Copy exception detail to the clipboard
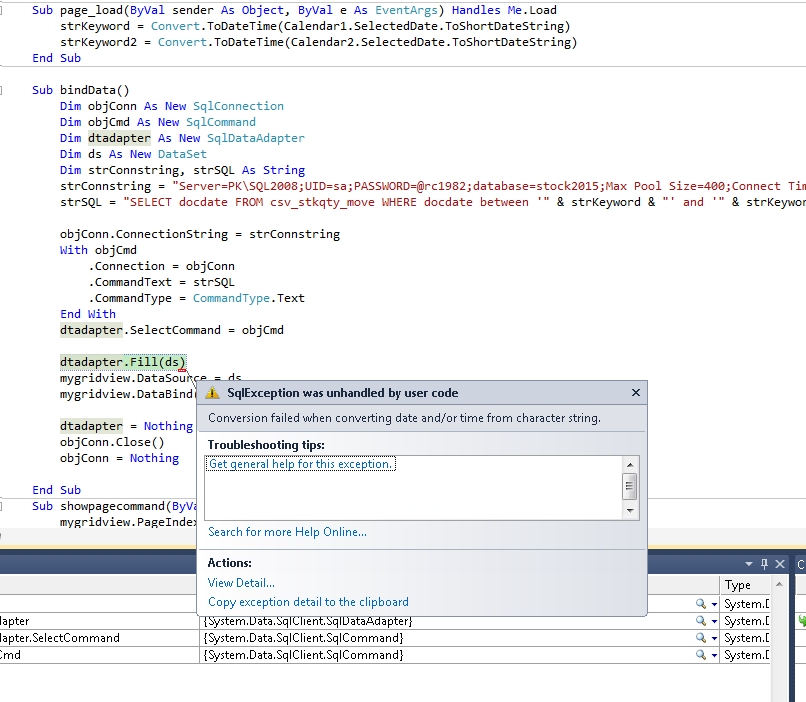 [x=308, y=602]
